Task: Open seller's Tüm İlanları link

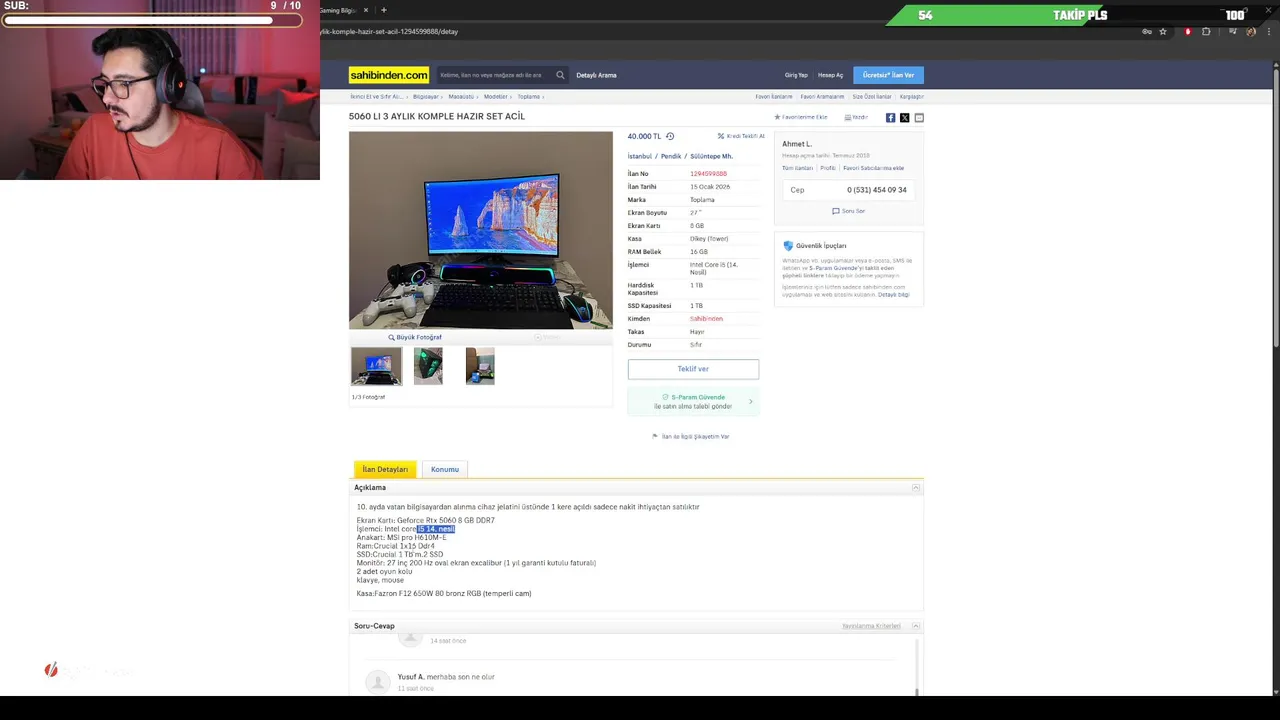Action: (797, 168)
